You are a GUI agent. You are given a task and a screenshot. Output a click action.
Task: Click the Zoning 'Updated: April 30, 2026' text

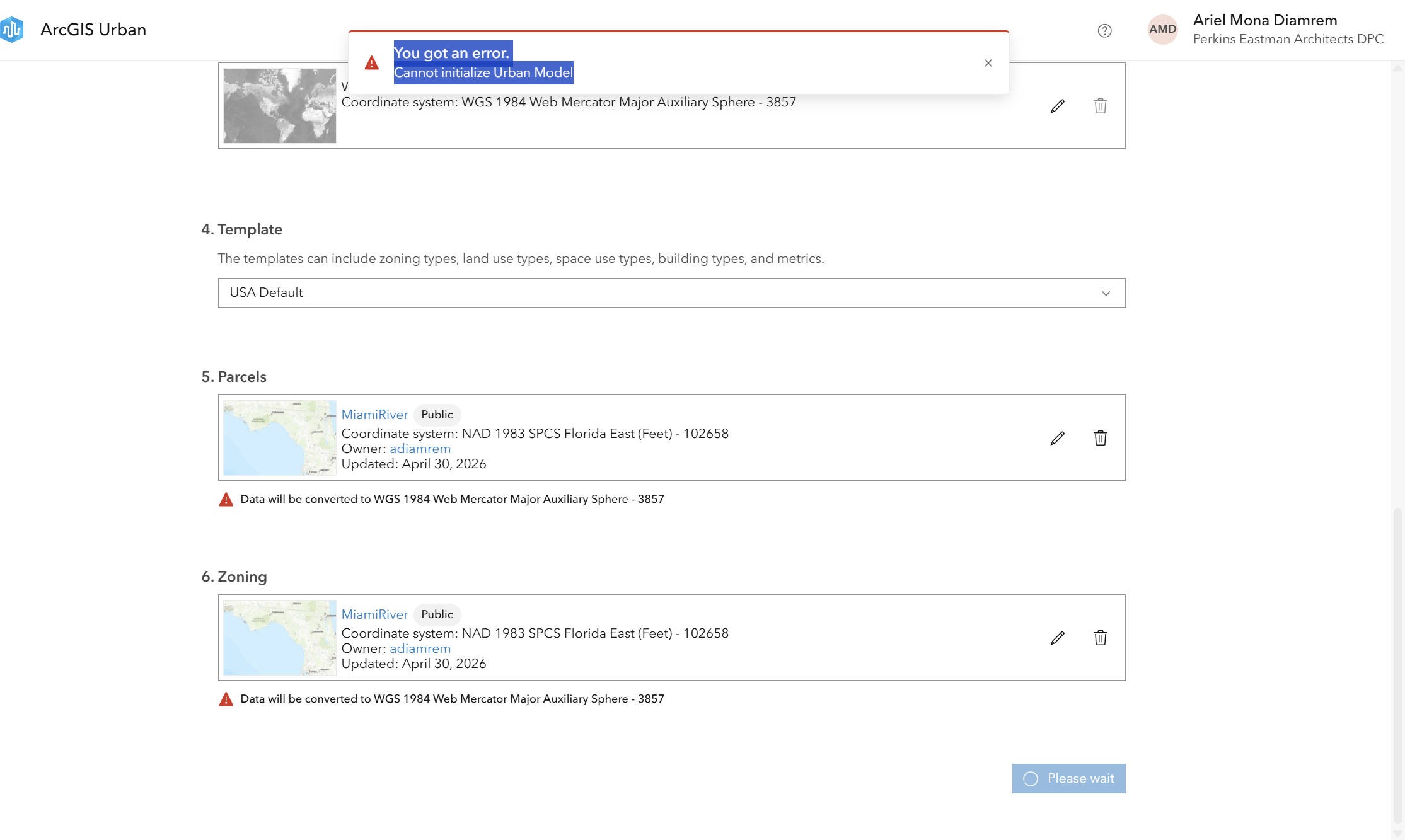click(413, 664)
